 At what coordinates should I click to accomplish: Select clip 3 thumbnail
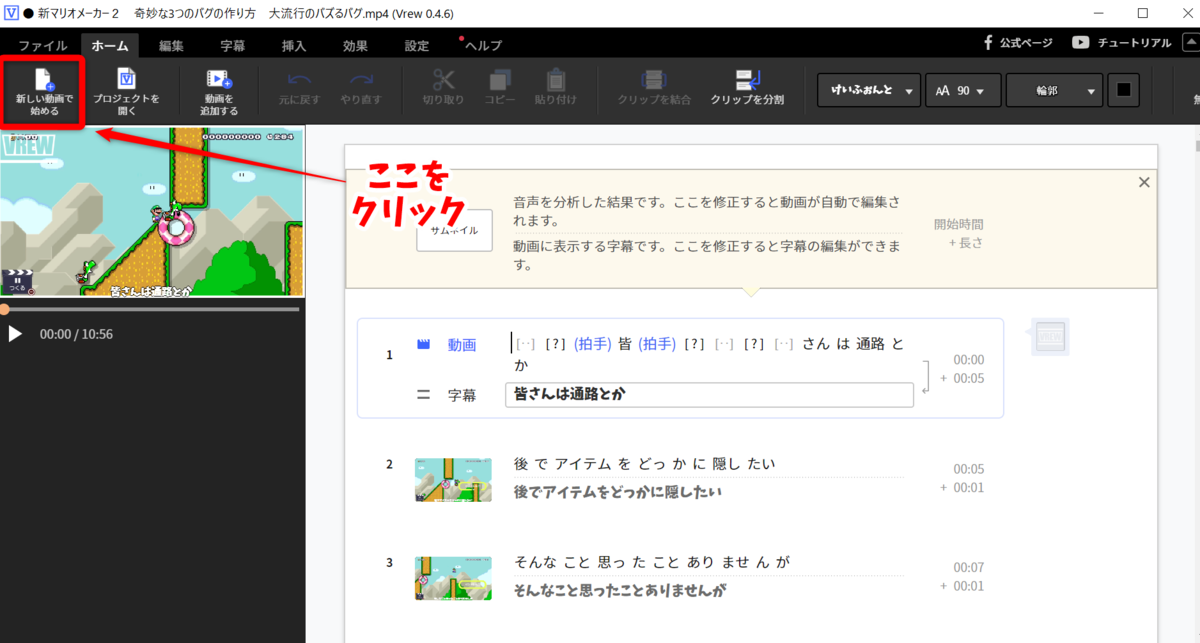click(x=453, y=578)
